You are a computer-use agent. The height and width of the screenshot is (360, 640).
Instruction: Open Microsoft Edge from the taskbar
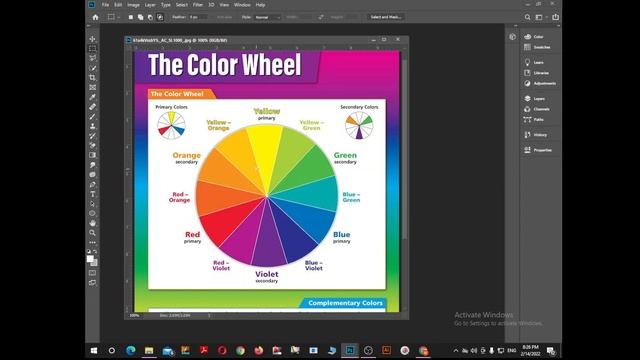point(131,351)
